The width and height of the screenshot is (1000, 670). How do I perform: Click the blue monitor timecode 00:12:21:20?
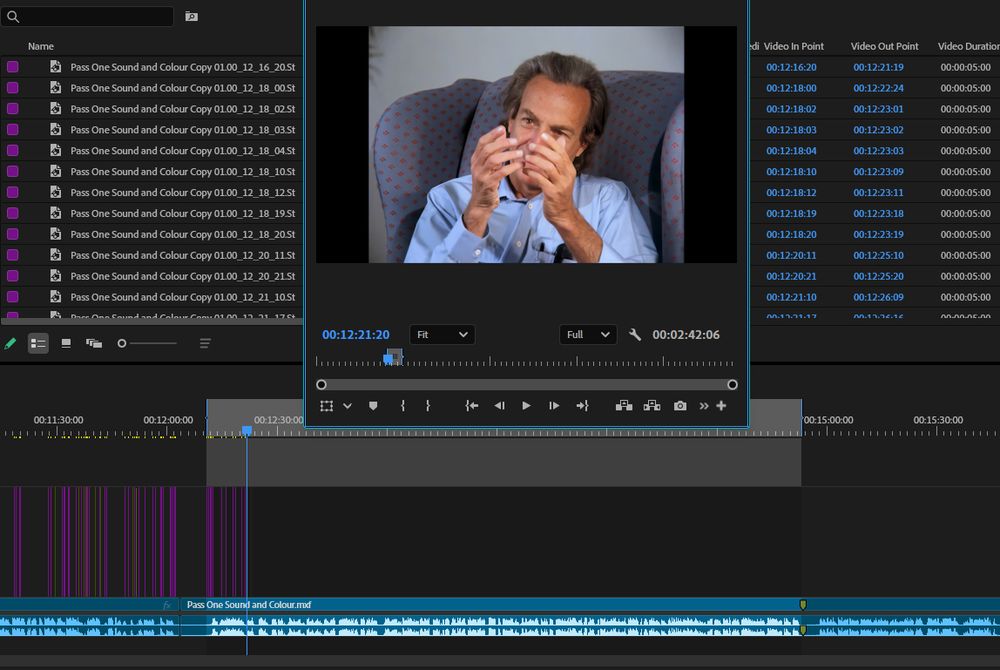pyautogui.click(x=355, y=335)
